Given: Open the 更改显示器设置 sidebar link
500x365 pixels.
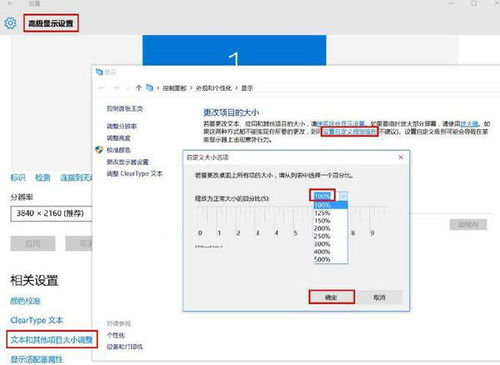Looking at the screenshot, I should (128, 162).
